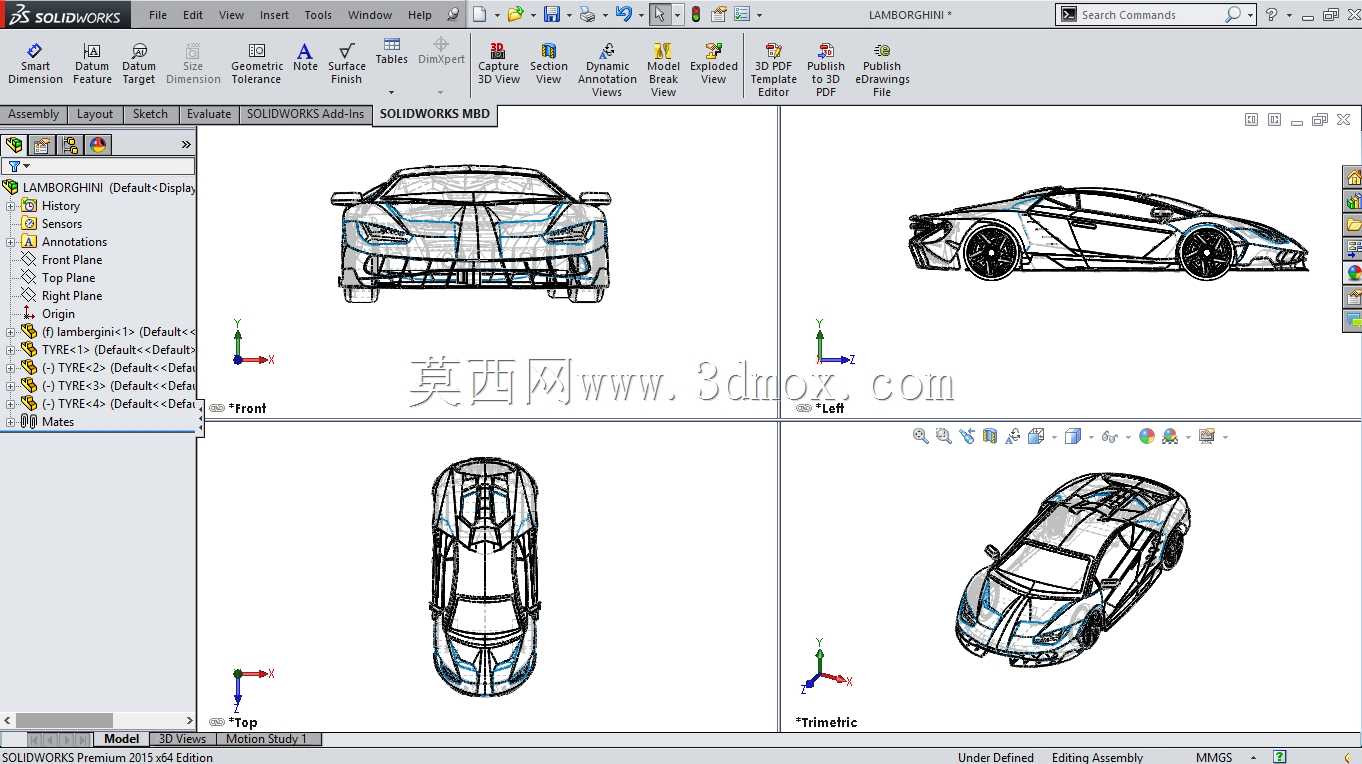The width and height of the screenshot is (1362, 764).
Task: Open the Tools menu
Action: click(318, 15)
